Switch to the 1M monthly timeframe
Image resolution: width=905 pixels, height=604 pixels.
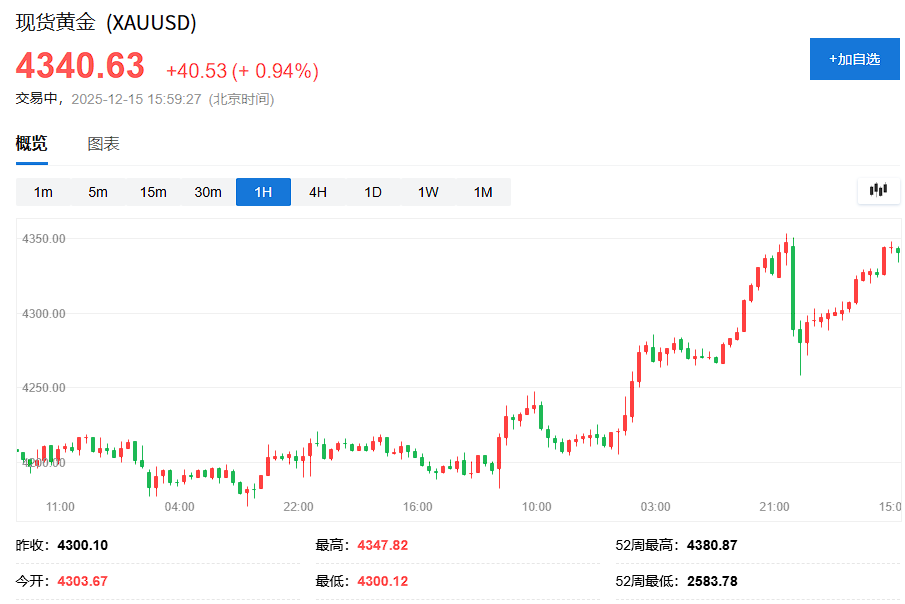482,191
